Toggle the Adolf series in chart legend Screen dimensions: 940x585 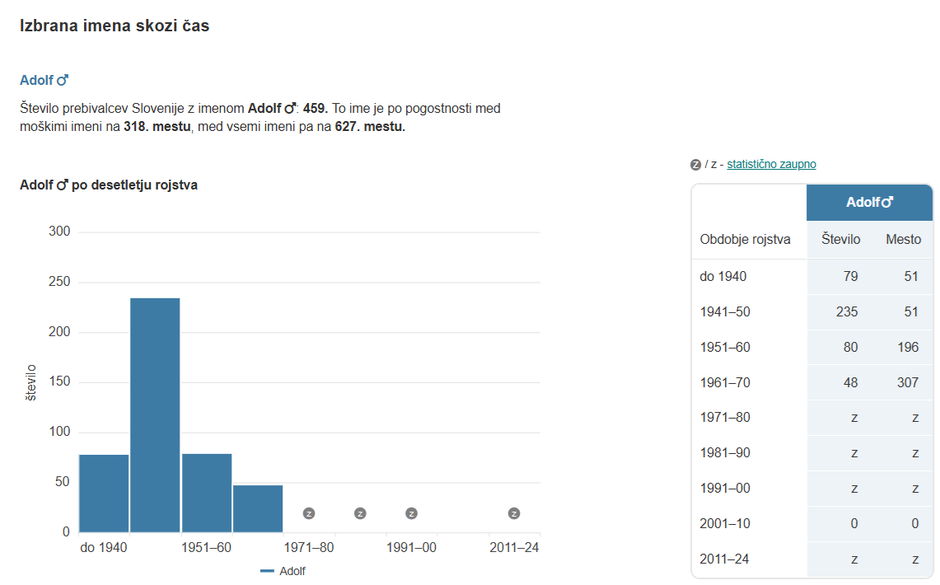coord(283,571)
